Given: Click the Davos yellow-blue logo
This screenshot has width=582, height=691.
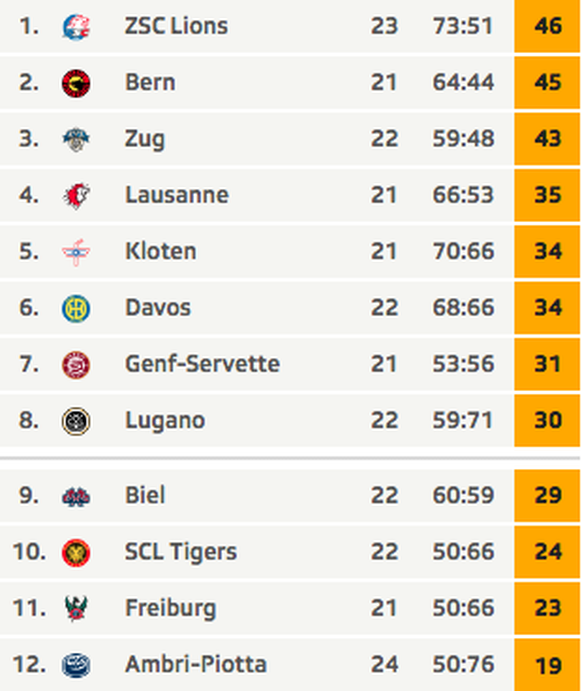Looking at the screenshot, I should (x=76, y=308).
